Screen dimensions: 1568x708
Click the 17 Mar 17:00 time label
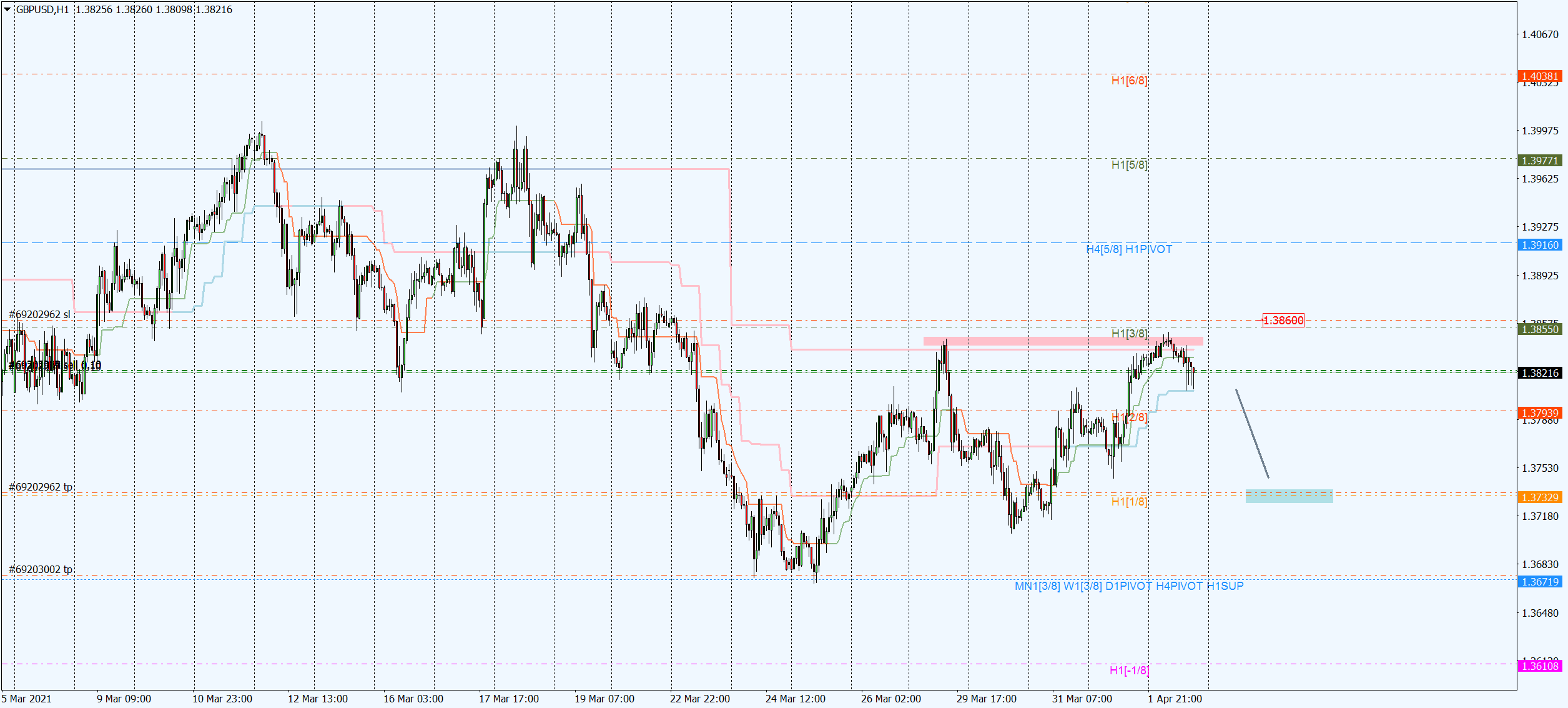(509, 699)
